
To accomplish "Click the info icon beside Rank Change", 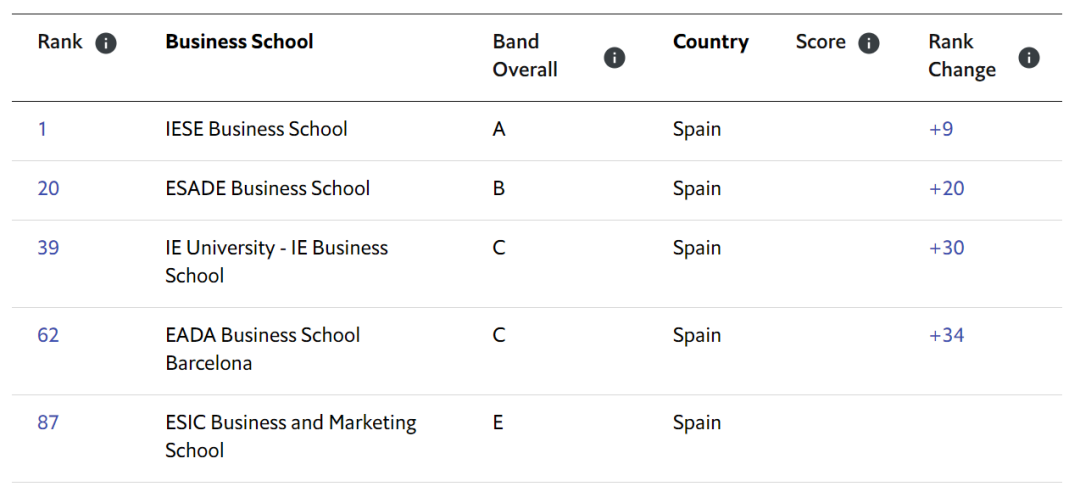I will tap(1029, 57).
